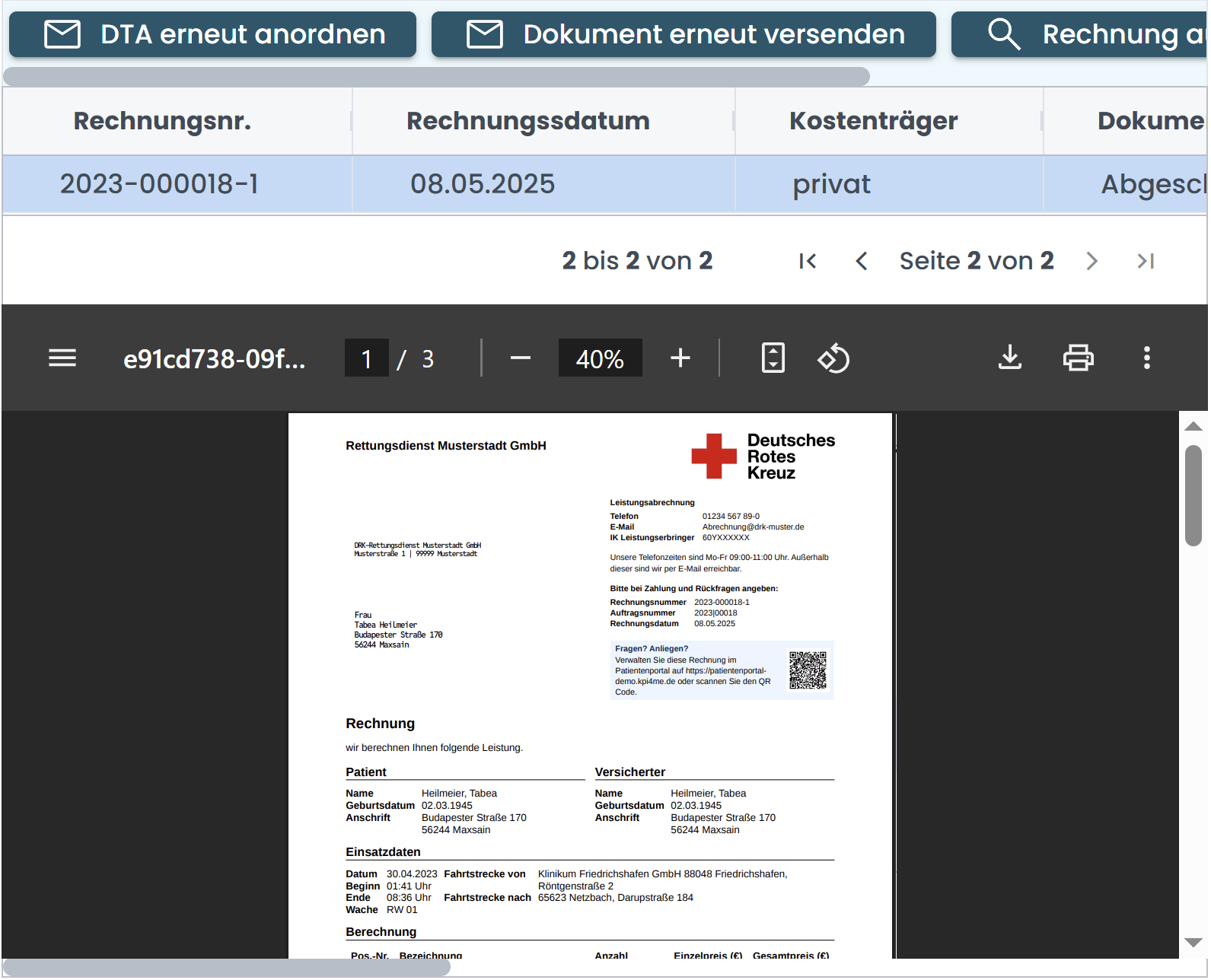Go to the previous table page
Screen dimensions: 1211x980
862,262
